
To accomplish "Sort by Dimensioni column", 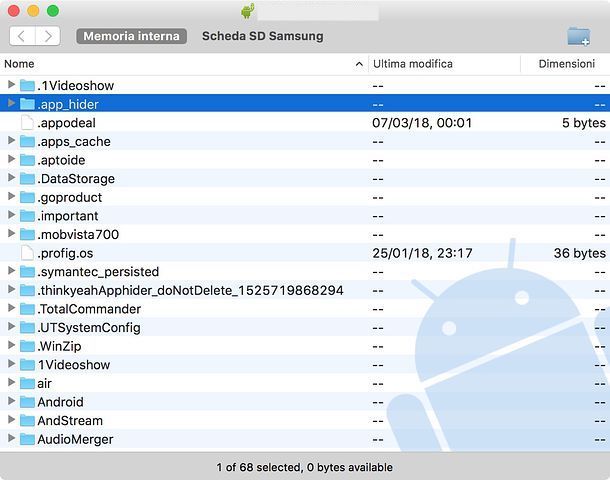I will [x=566, y=64].
